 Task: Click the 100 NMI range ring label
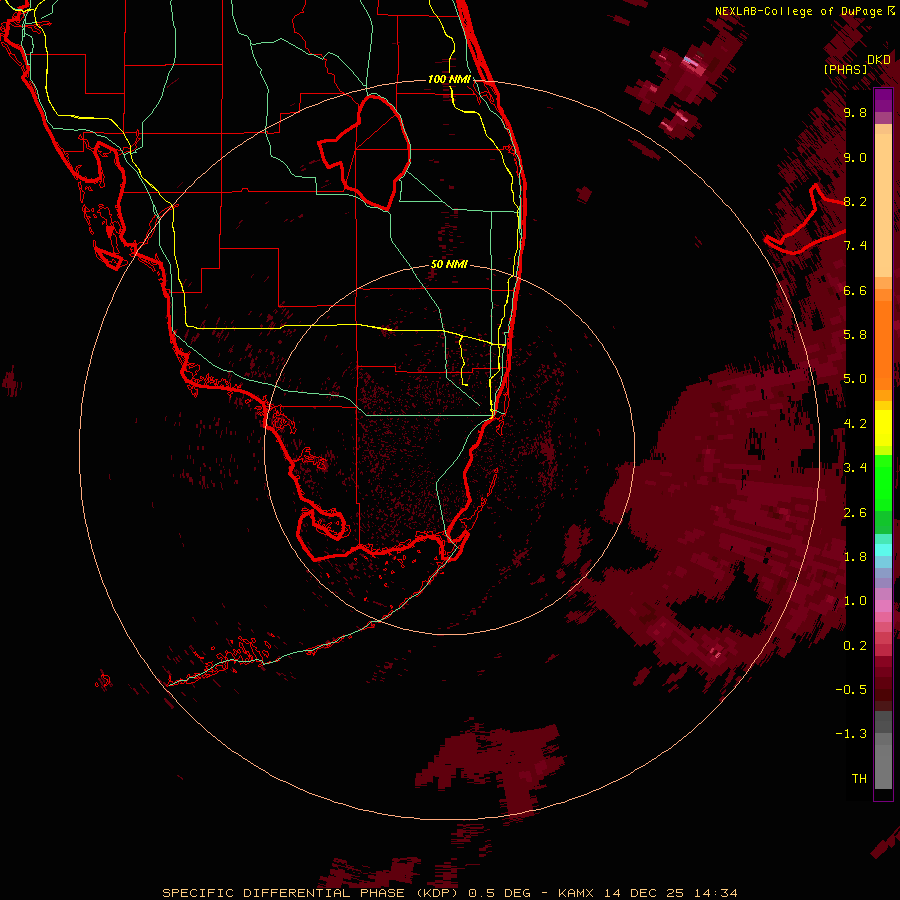coord(449,79)
